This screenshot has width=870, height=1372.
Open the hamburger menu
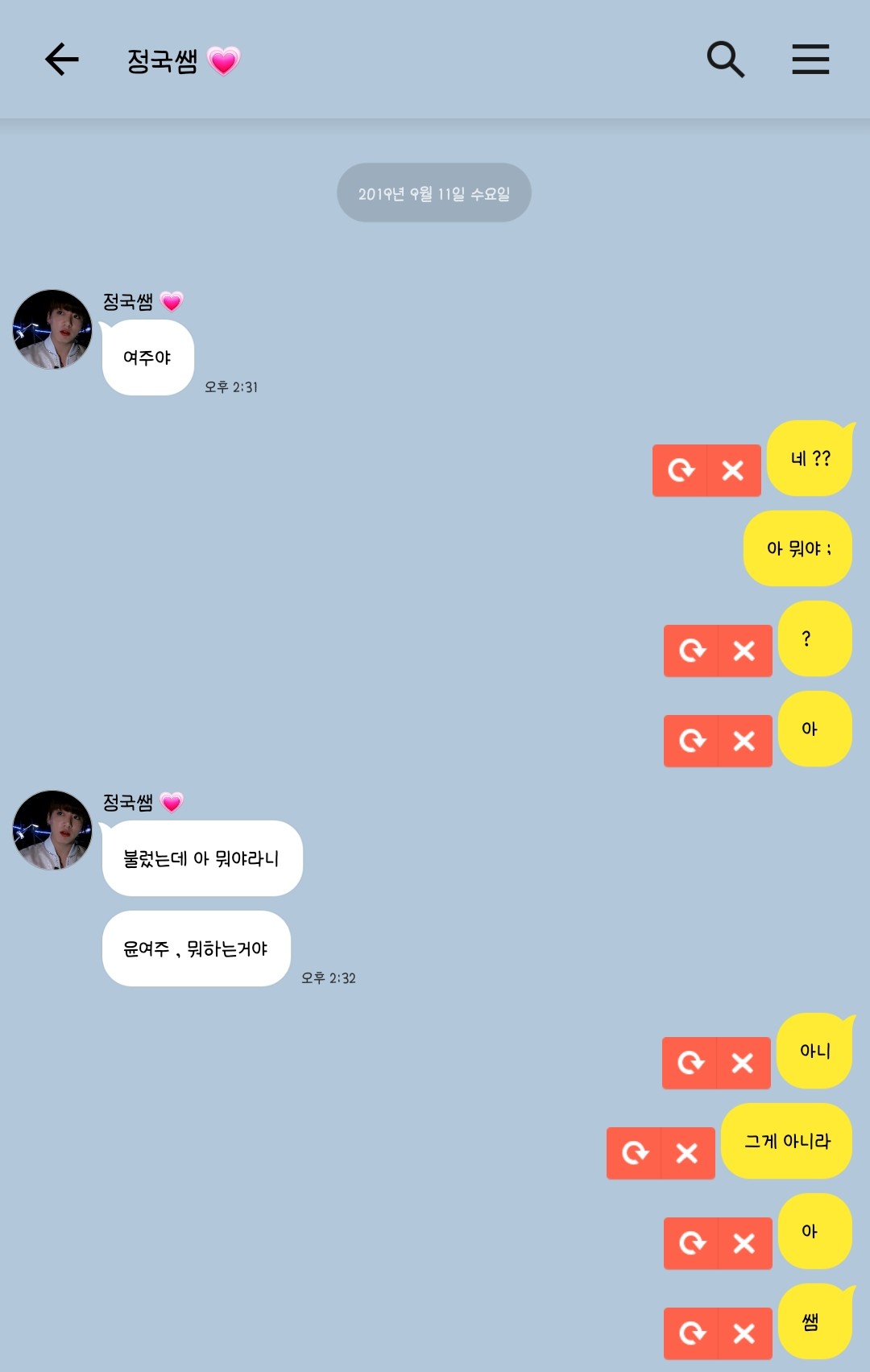[810, 60]
